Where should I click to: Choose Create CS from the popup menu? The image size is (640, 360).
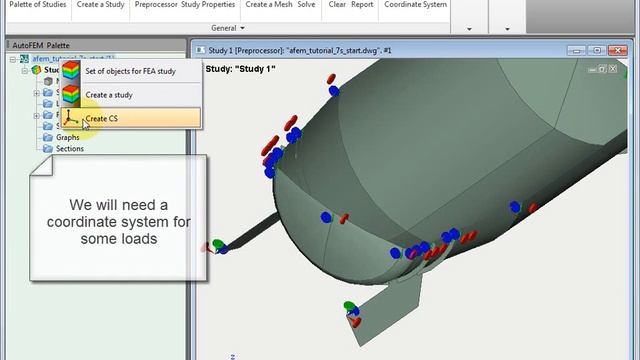(x=131, y=118)
